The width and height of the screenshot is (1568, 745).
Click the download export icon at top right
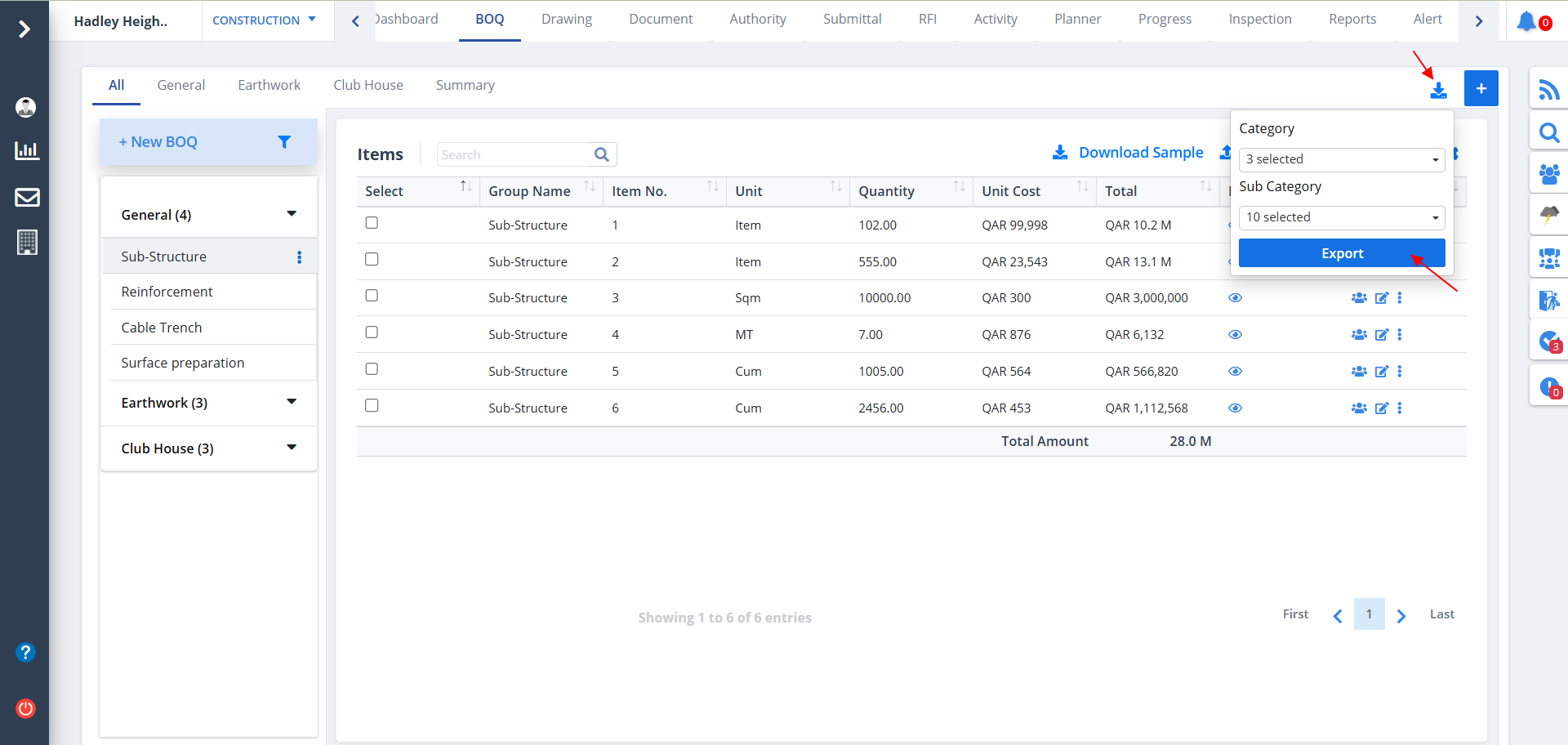pyautogui.click(x=1438, y=90)
